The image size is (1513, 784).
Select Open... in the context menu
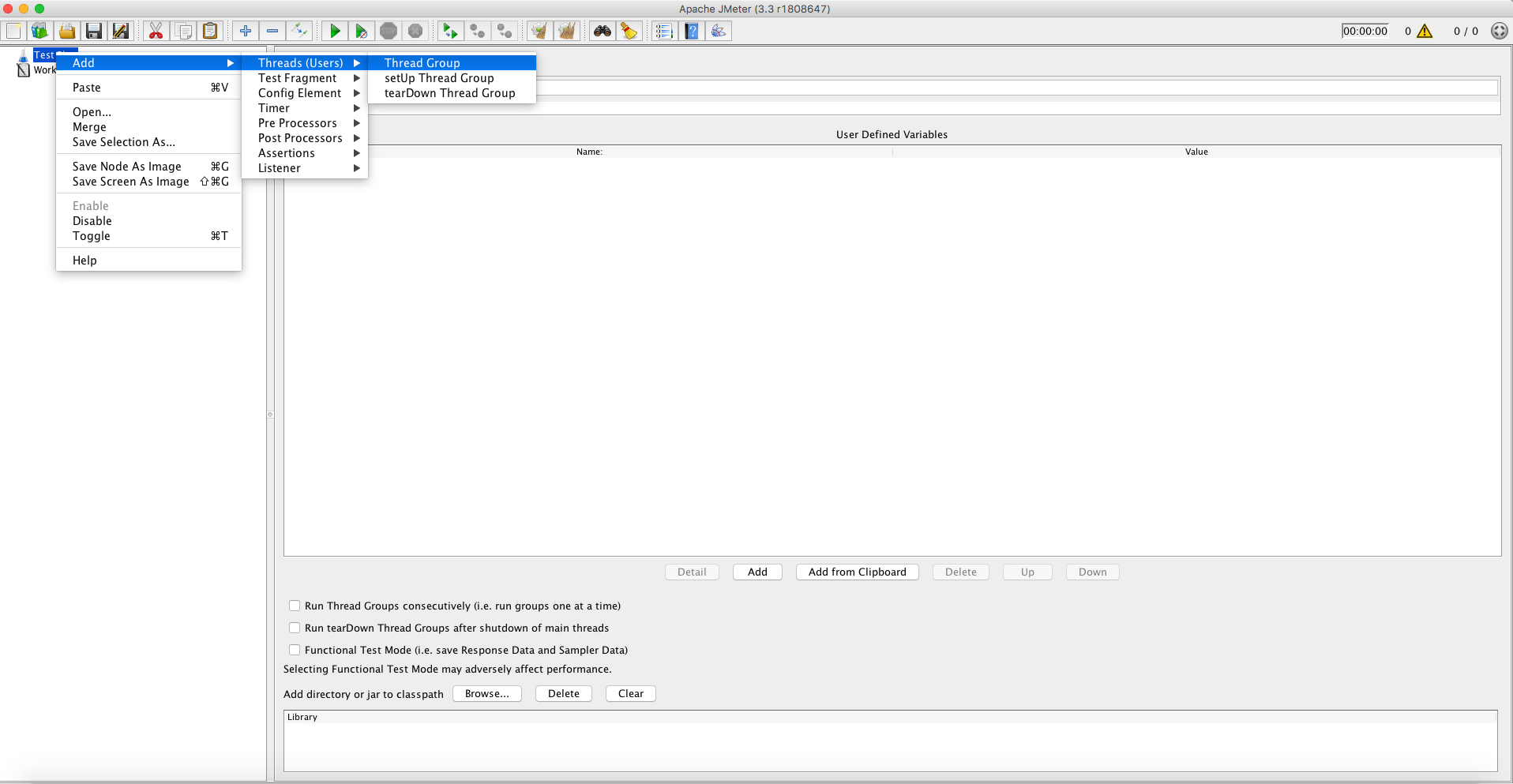148,112
